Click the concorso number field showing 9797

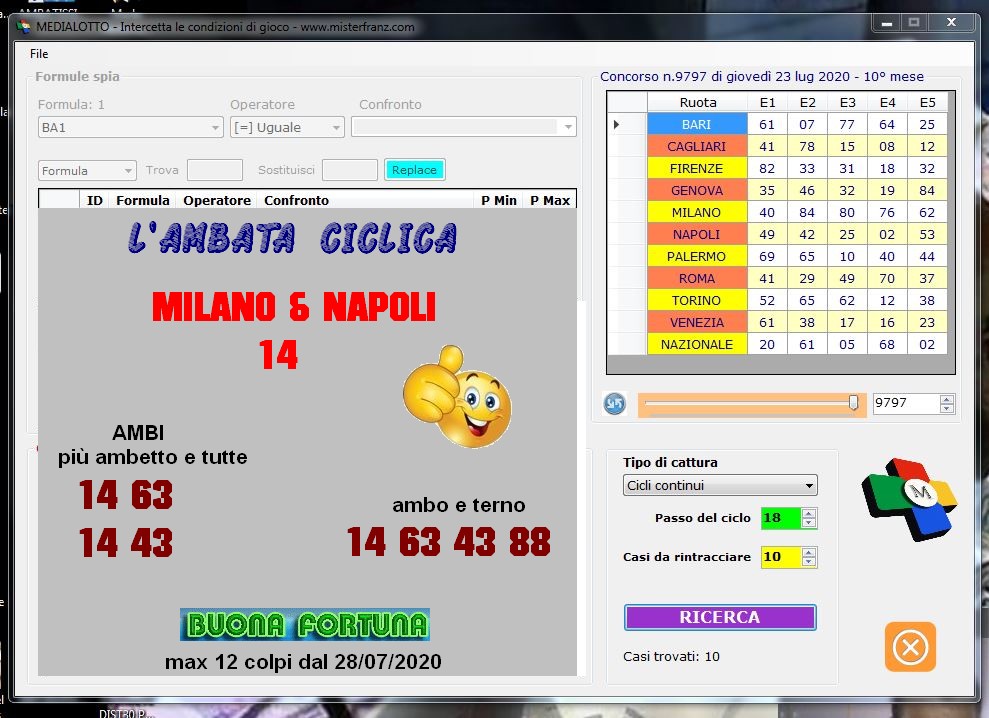(904, 403)
